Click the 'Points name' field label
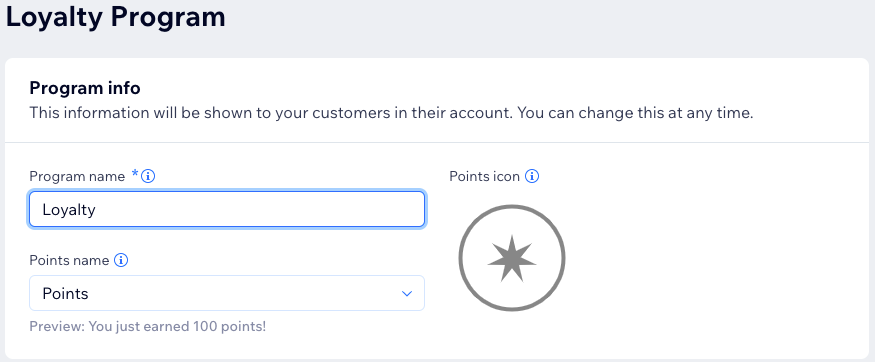The height and width of the screenshot is (362, 875). (x=69, y=260)
